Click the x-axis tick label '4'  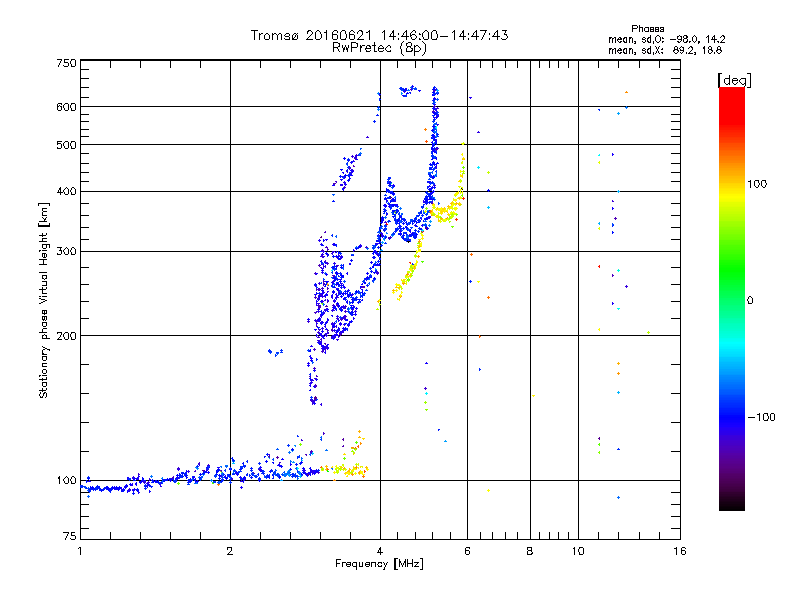380,551
